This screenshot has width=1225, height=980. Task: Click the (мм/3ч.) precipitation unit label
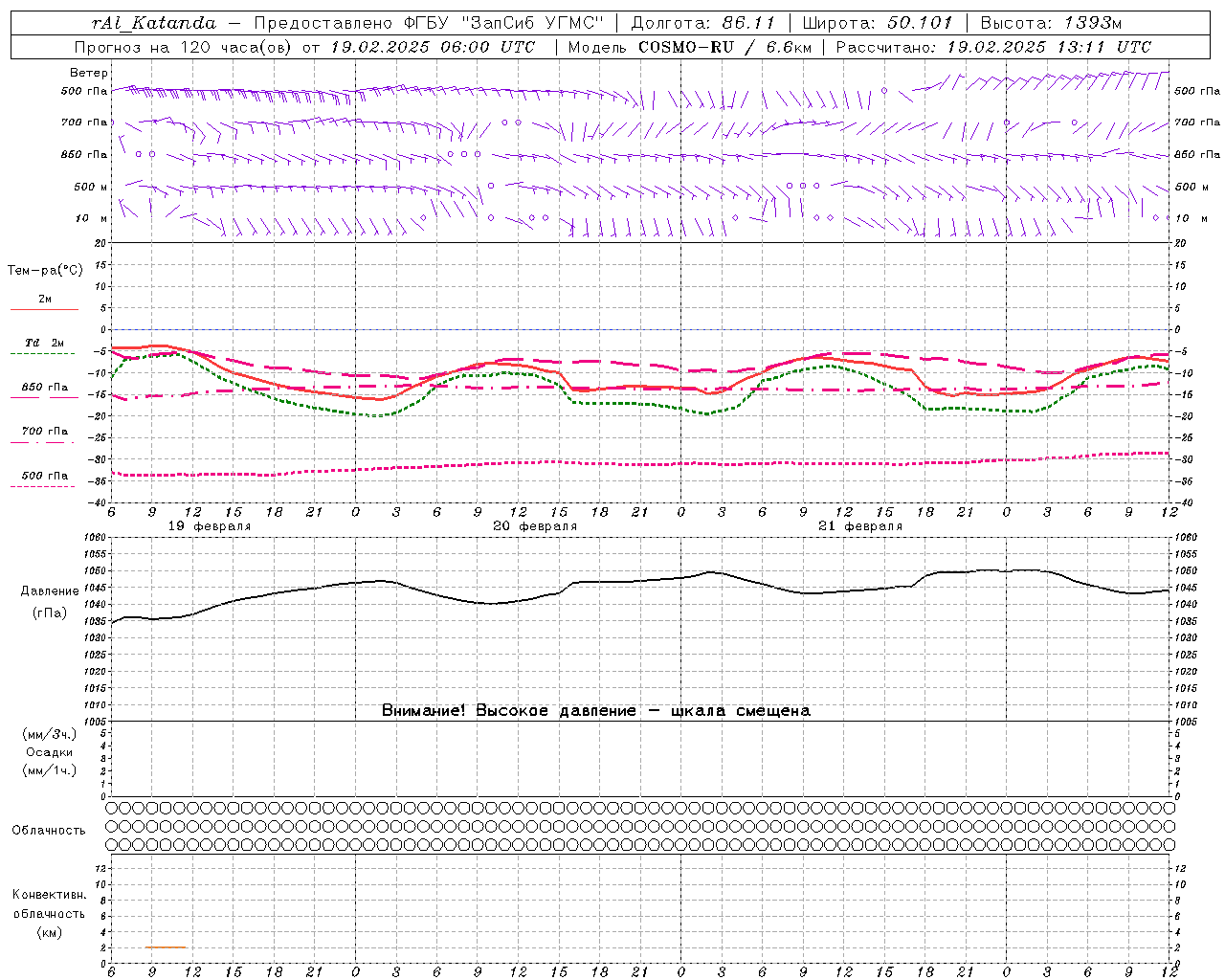coord(50,735)
